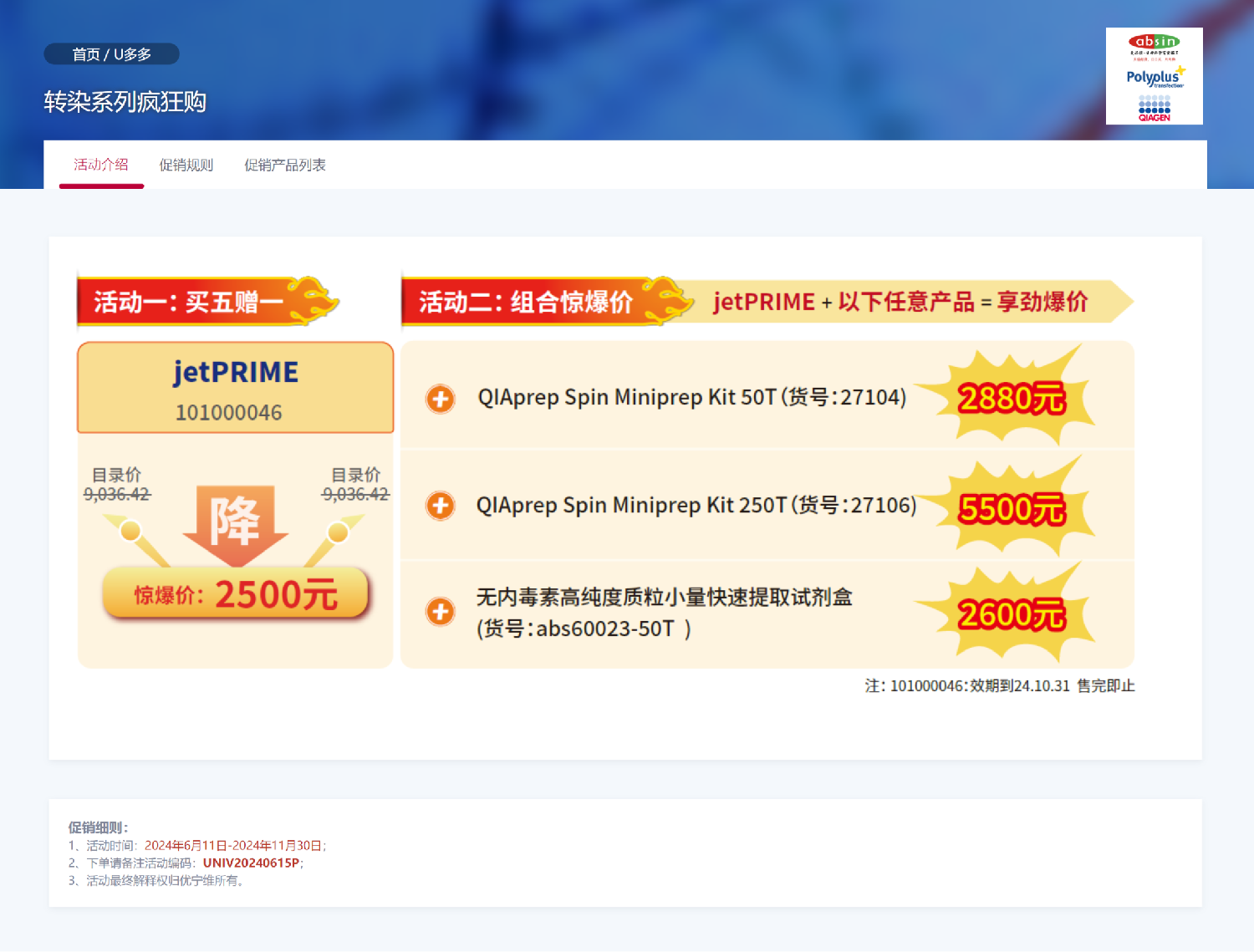Click the absin brand logo
This screenshot has width=1254, height=952.
pyautogui.click(x=1154, y=42)
